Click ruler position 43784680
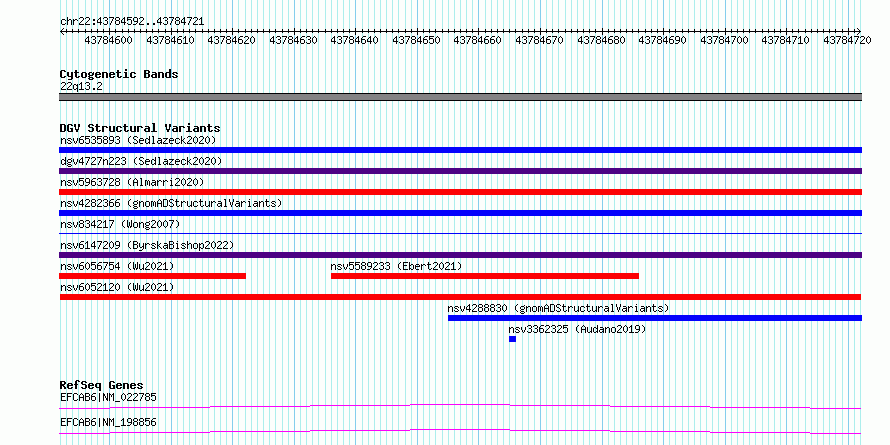Screen dimensions: 890x445 [x=601, y=41]
